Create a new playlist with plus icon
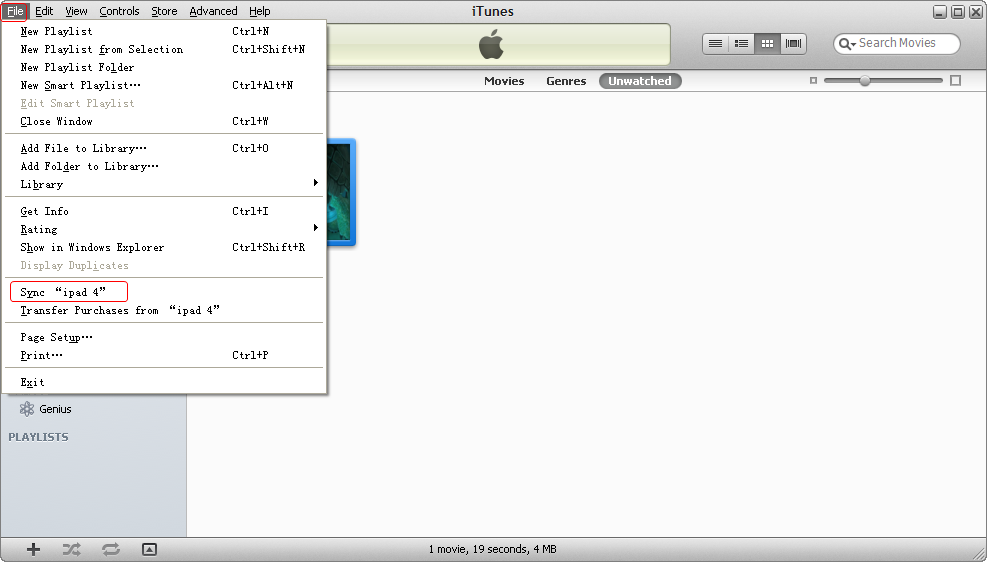987x562 pixels. pos(33,549)
